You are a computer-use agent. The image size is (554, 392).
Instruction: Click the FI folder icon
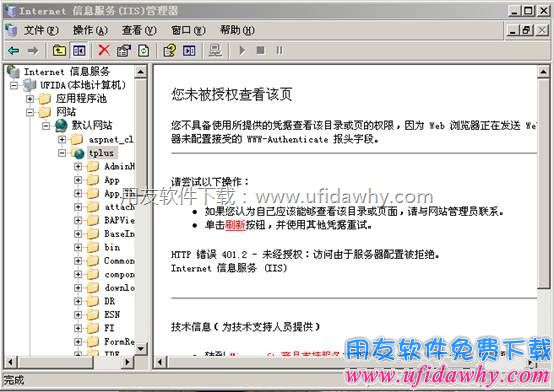point(93,328)
